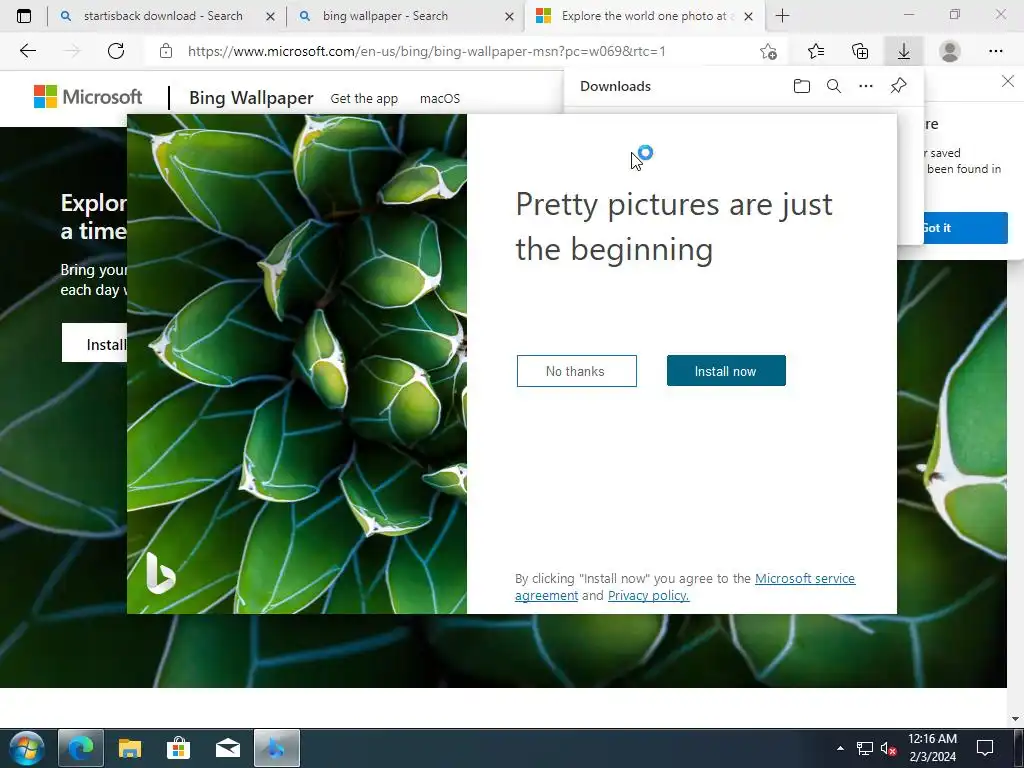The width and height of the screenshot is (1024, 768).
Task: Go back to previous page
Action: pos(27,51)
